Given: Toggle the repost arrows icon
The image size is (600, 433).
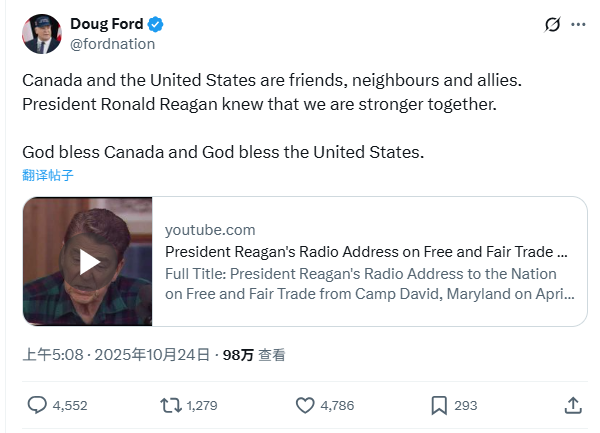Looking at the screenshot, I should [171, 405].
